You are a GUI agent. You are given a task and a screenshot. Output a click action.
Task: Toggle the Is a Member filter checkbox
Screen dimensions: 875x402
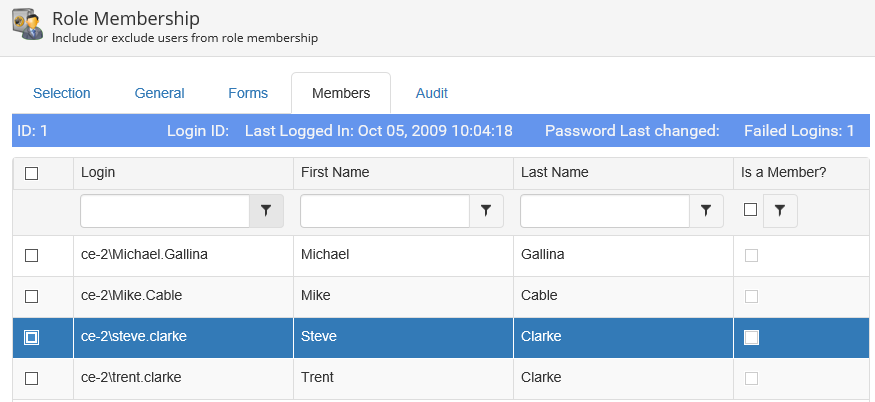point(750,210)
